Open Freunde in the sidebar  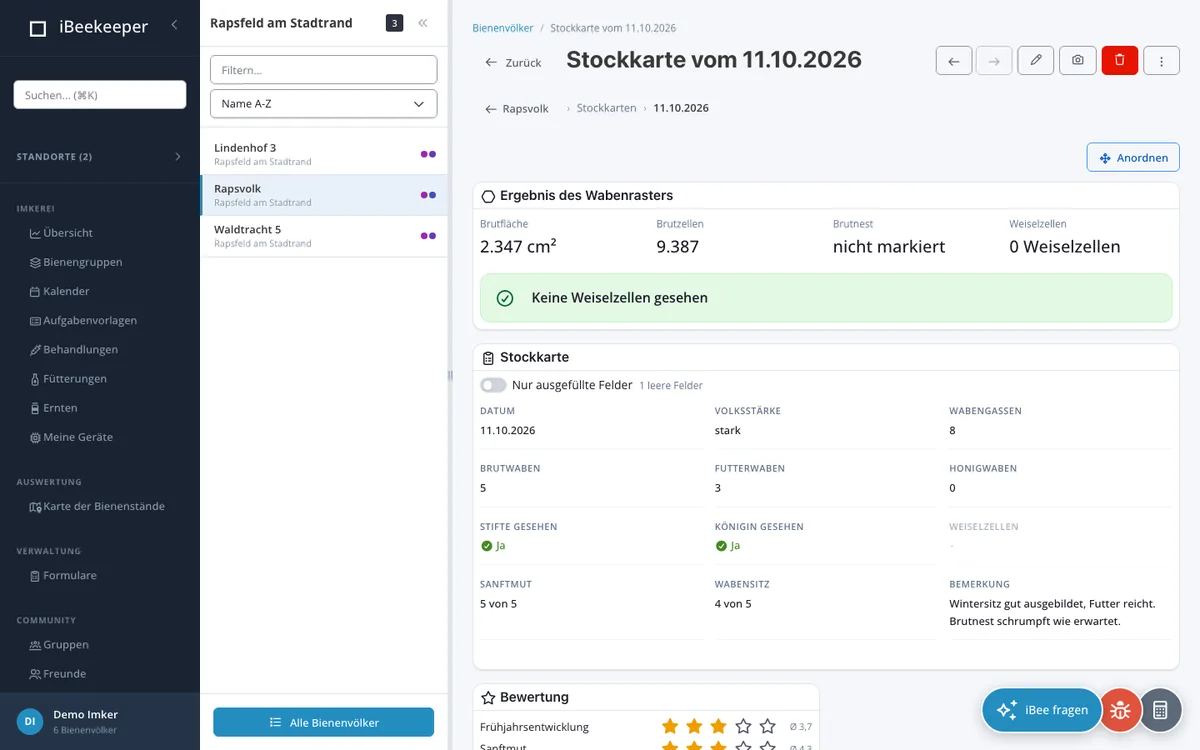point(58,674)
